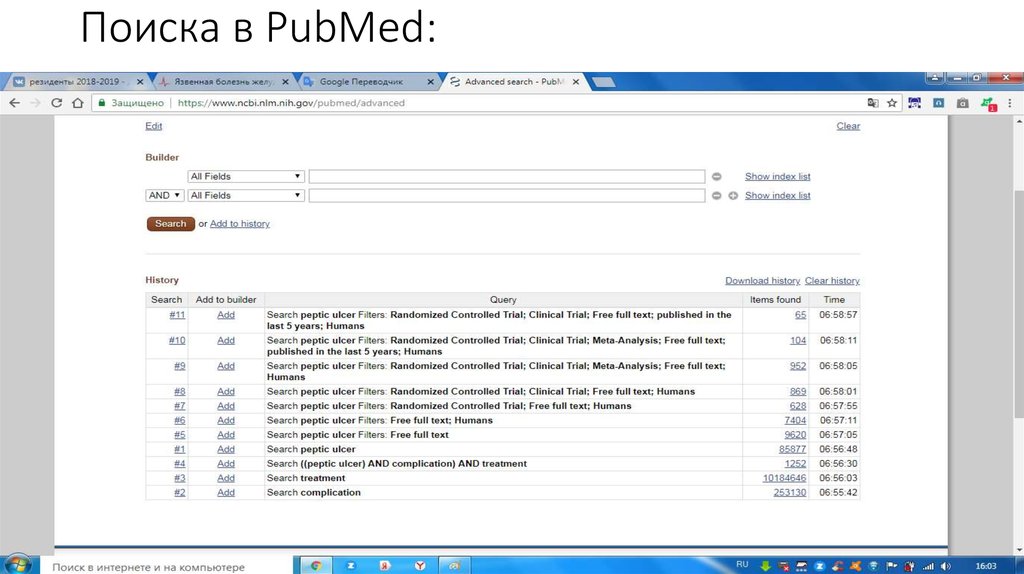Open the new tab button
The width and height of the screenshot is (1024, 574).
tap(603, 82)
